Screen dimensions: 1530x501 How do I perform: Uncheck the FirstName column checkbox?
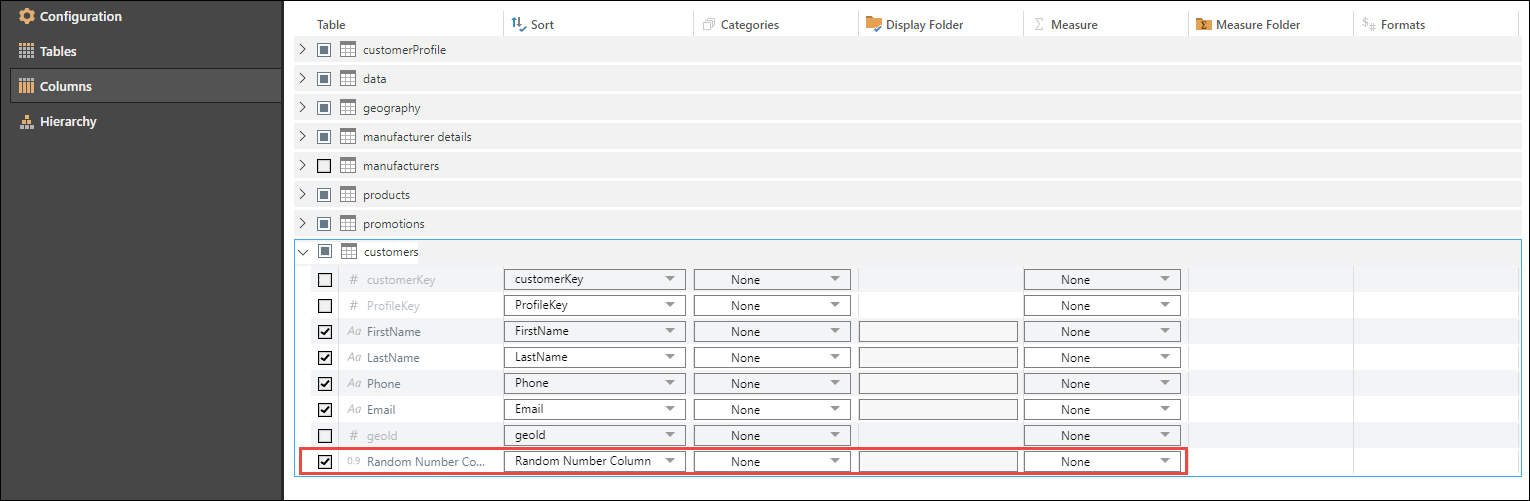(x=325, y=332)
